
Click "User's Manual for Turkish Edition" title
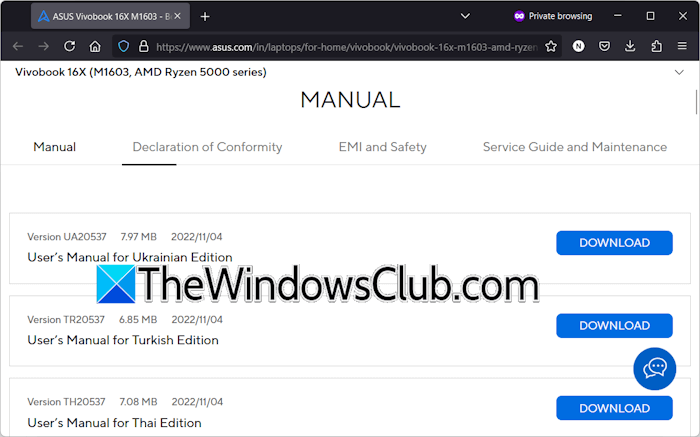coord(123,340)
